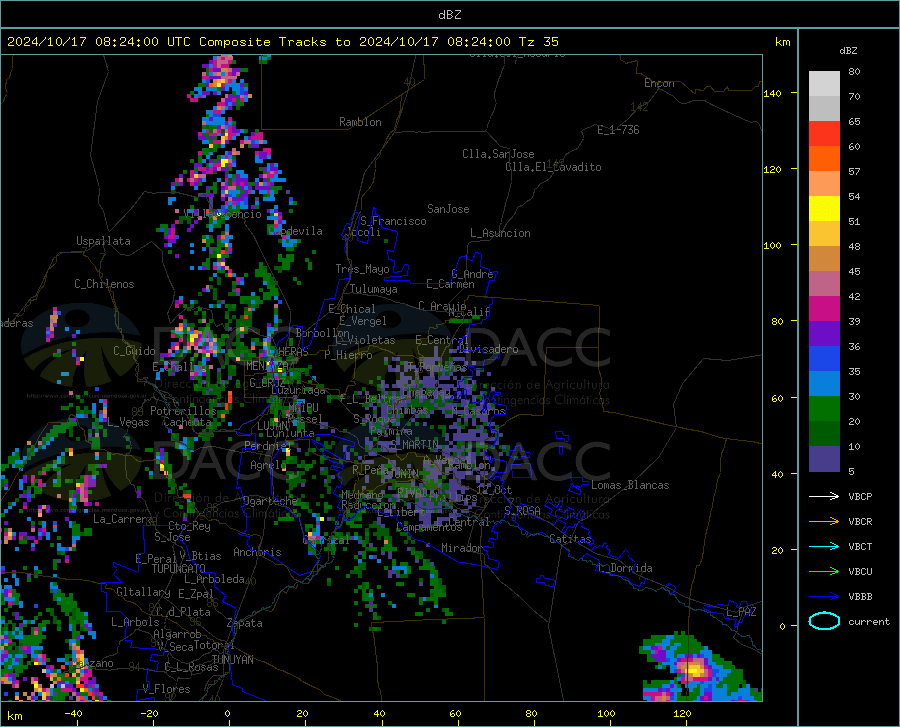Click the 'TUPUNGATO' map label
The image size is (900, 727).
pos(179,569)
